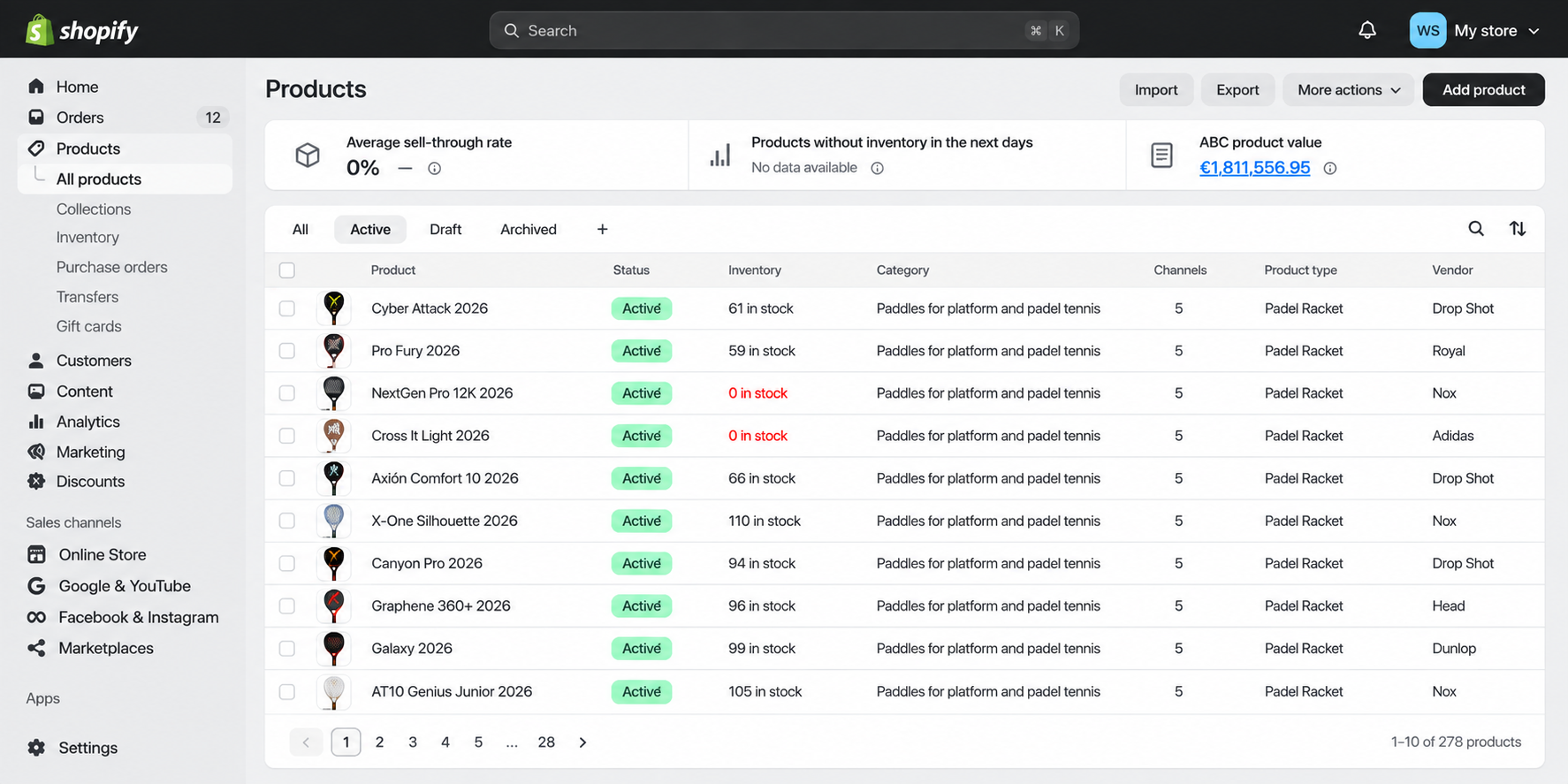Image resolution: width=1568 pixels, height=784 pixels.
Task: Select Galaxy 2026 checkbox
Action: coord(287,649)
